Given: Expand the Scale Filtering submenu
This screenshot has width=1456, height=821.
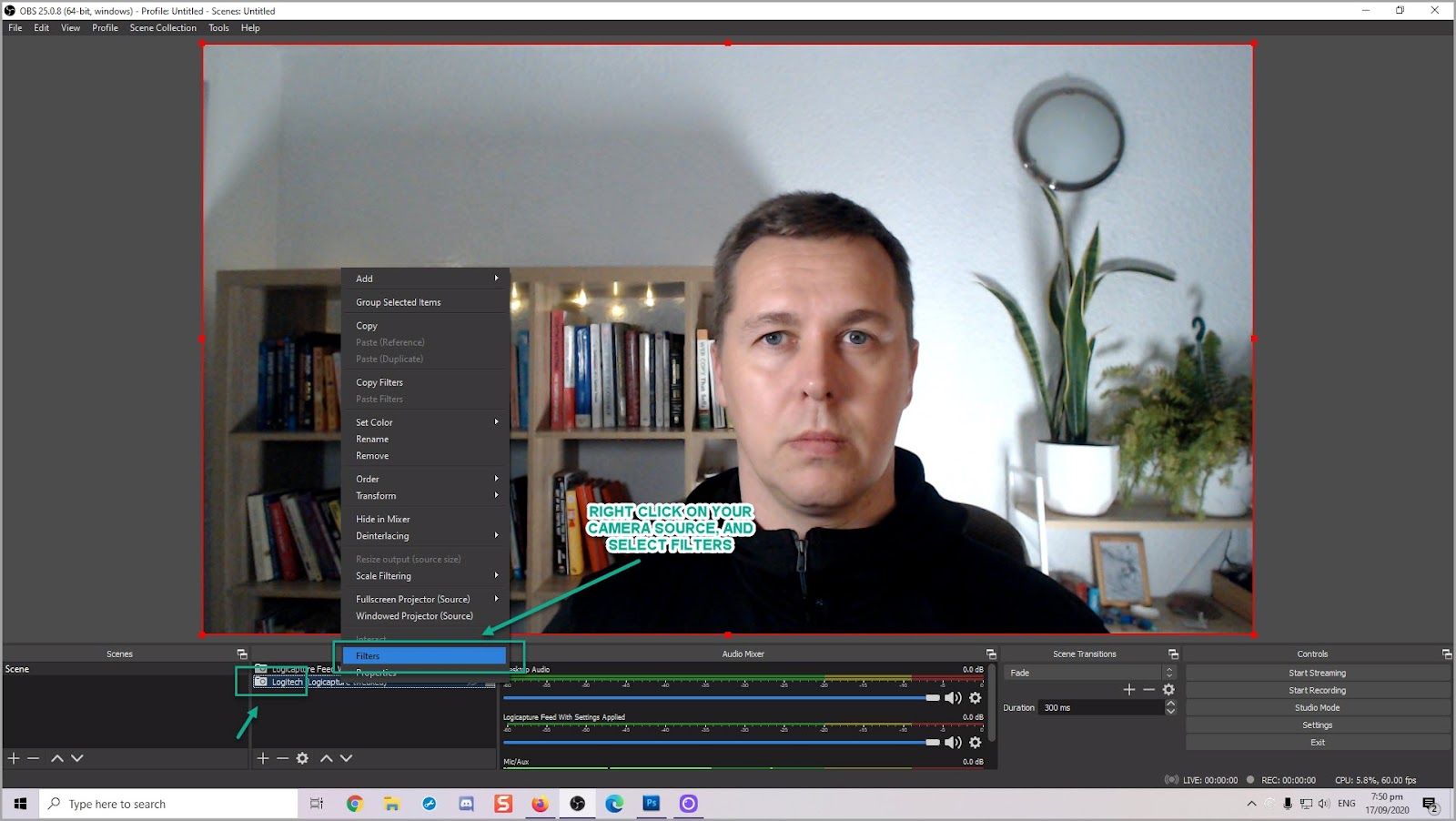Looking at the screenshot, I should 425,576.
